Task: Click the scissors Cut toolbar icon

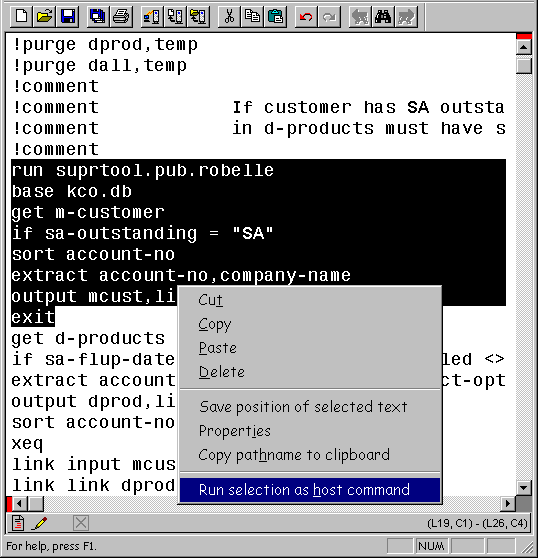Action: click(x=229, y=16)
